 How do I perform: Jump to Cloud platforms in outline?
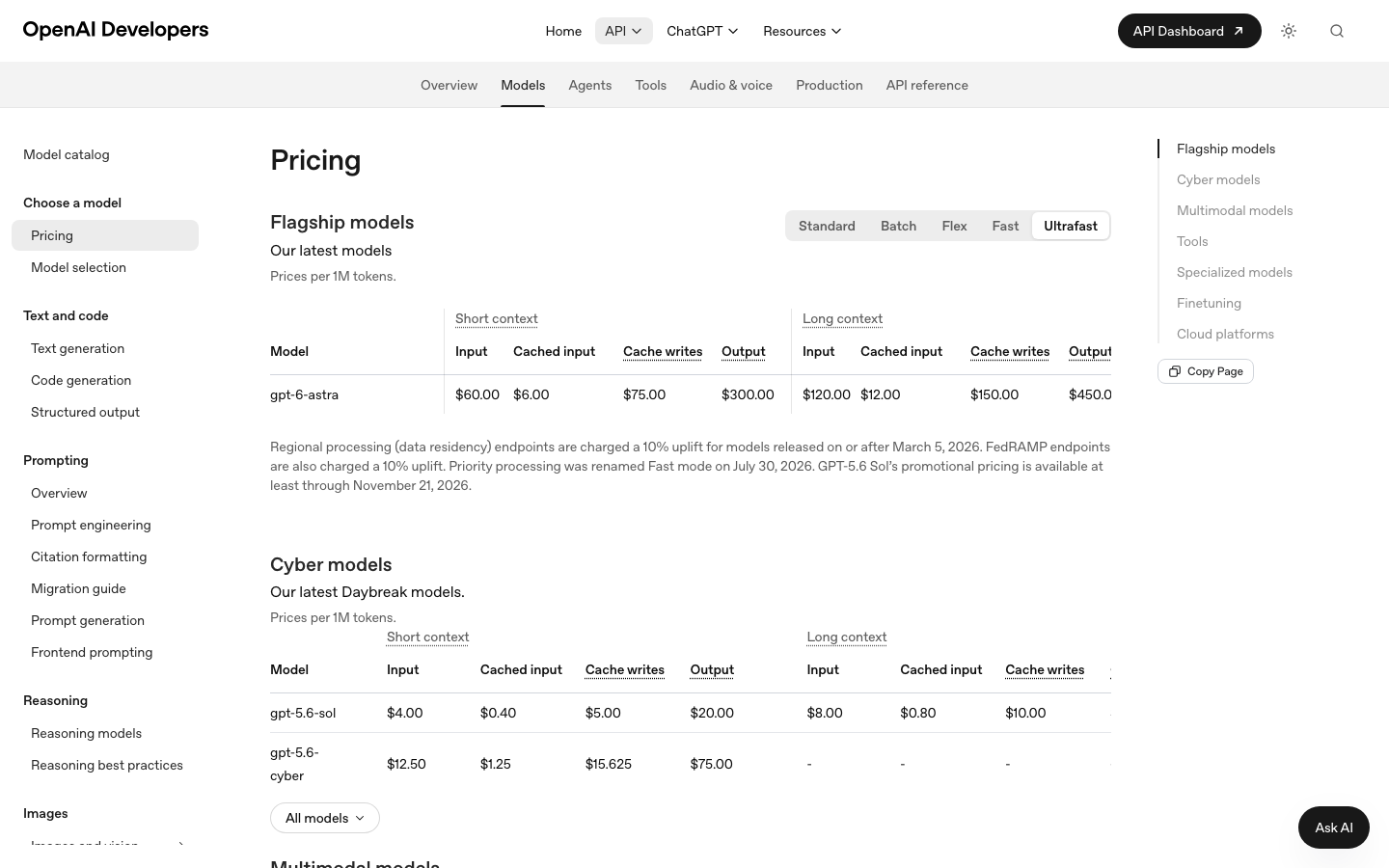coord(1225,334)
